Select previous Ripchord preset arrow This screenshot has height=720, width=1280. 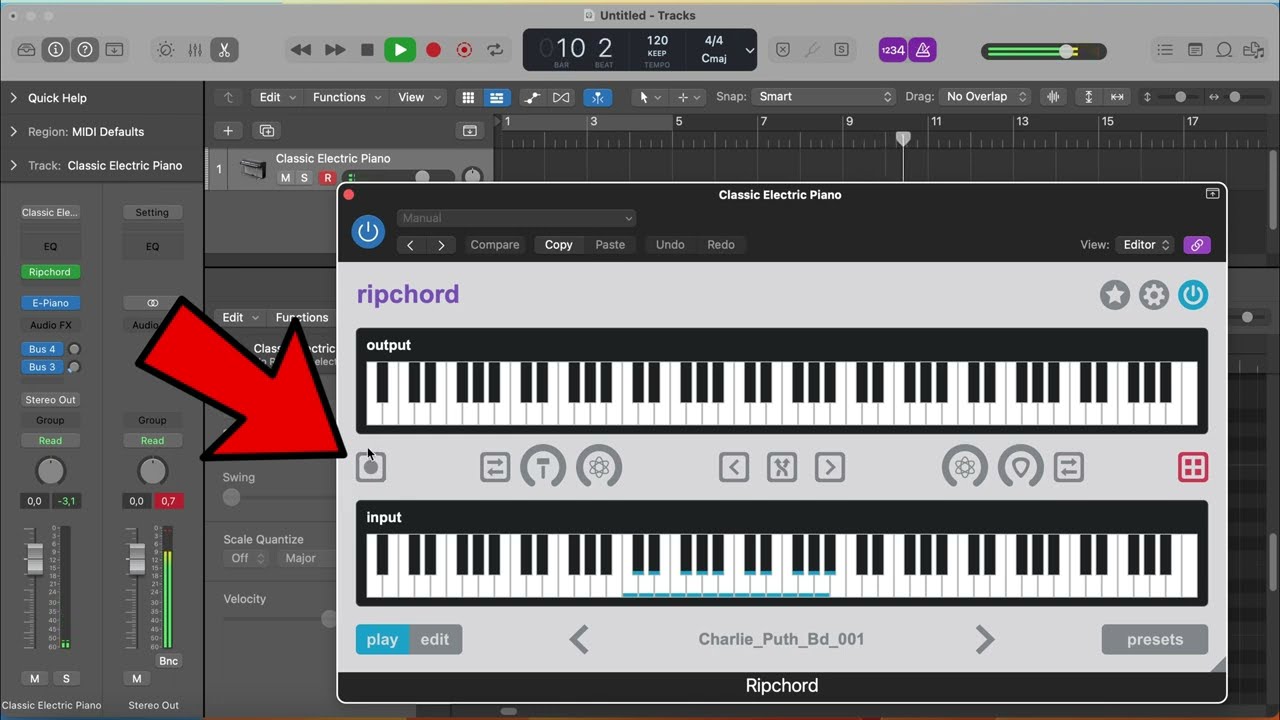tap(579, 640)
